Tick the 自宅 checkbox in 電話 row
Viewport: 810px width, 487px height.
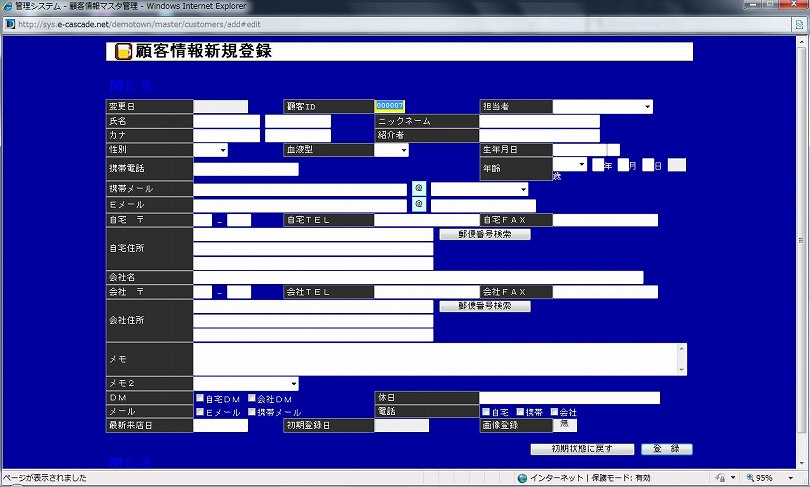pyautogui.click(x=486, y=412)
